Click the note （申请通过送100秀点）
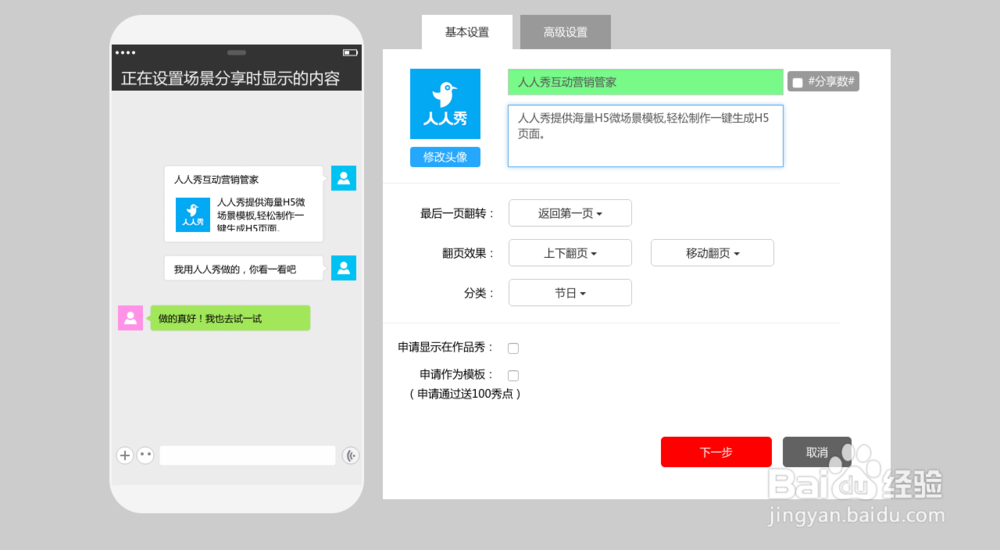Screen dimensions: 1000x550 tap(464, 394)
